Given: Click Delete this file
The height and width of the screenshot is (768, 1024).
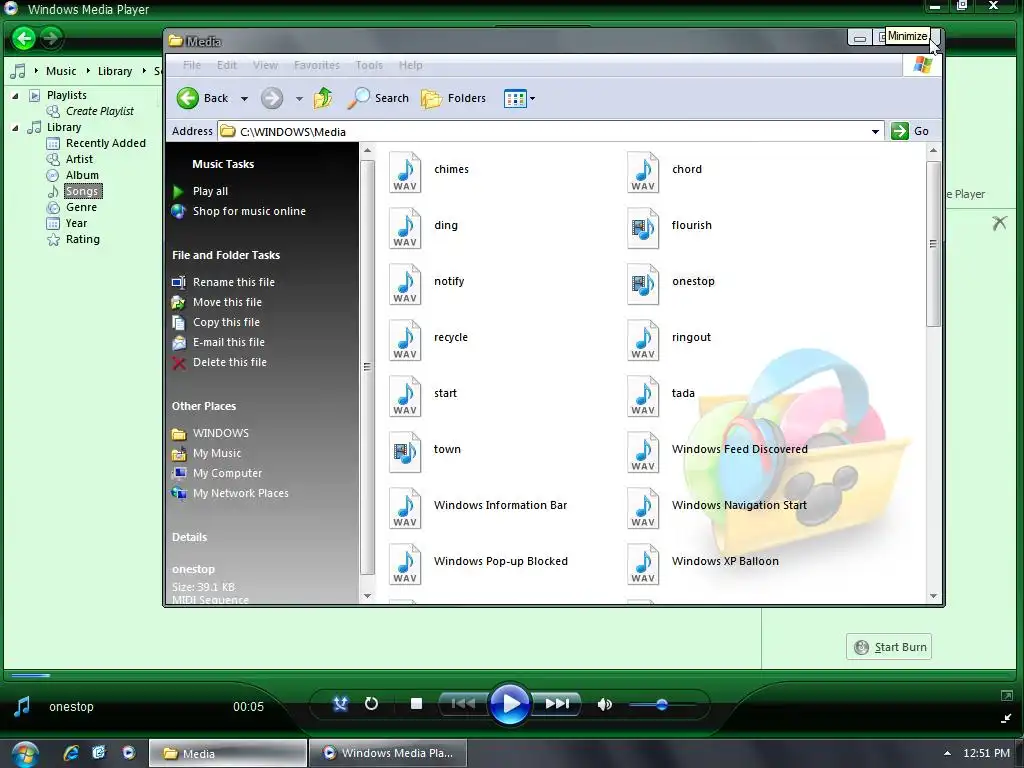Looking at the screenshot, I should (x=219, y=362).
